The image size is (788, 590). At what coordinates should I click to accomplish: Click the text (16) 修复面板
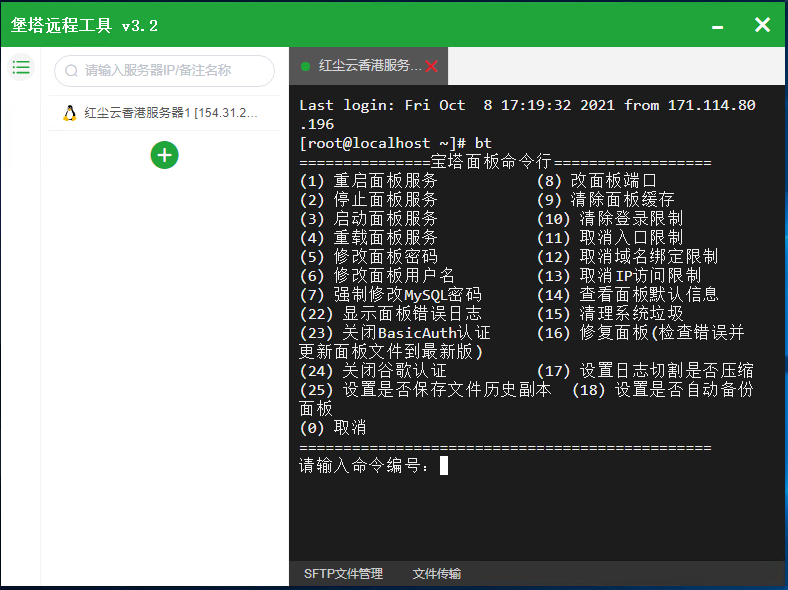point(593,333)
